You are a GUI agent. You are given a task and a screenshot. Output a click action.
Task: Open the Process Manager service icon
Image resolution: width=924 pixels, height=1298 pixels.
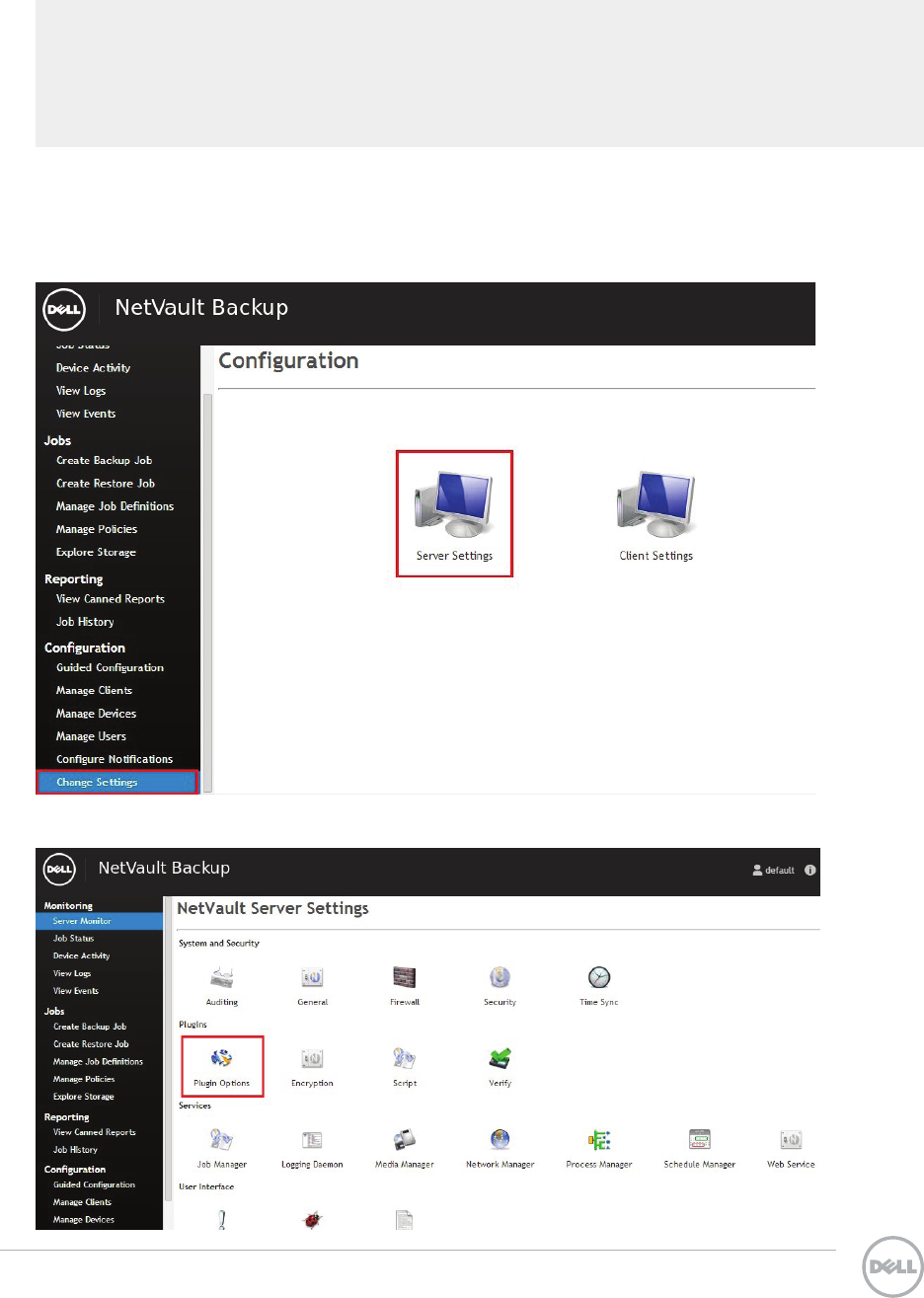[599, 1149]
